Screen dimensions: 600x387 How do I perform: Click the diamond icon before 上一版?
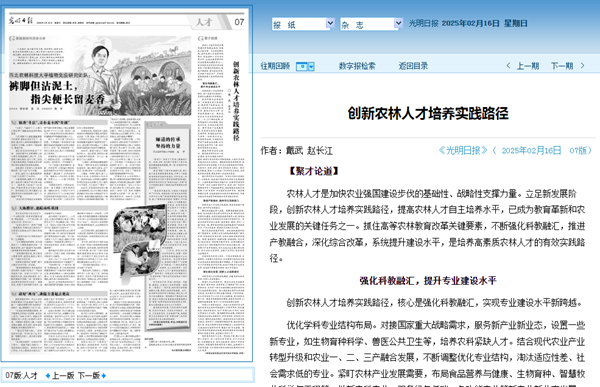point(48,376)
